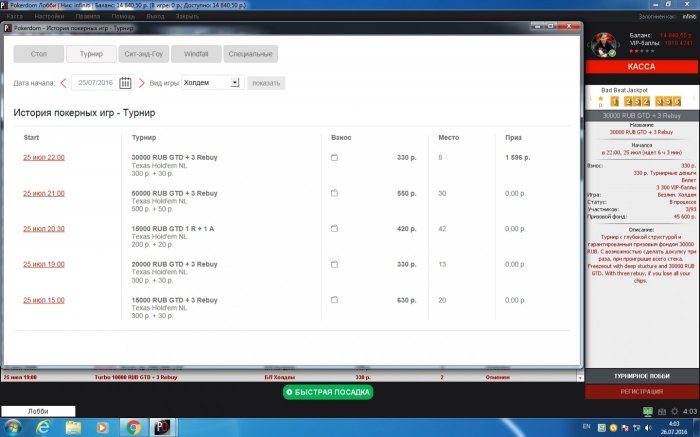Launch Internet Explorer from the taskbar
This screenshot has height=437, width=700.
[x=43, y=428]
